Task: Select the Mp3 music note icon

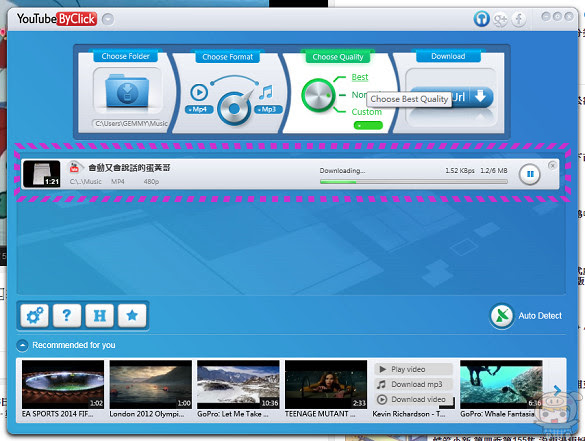Action: click(266, 92)
